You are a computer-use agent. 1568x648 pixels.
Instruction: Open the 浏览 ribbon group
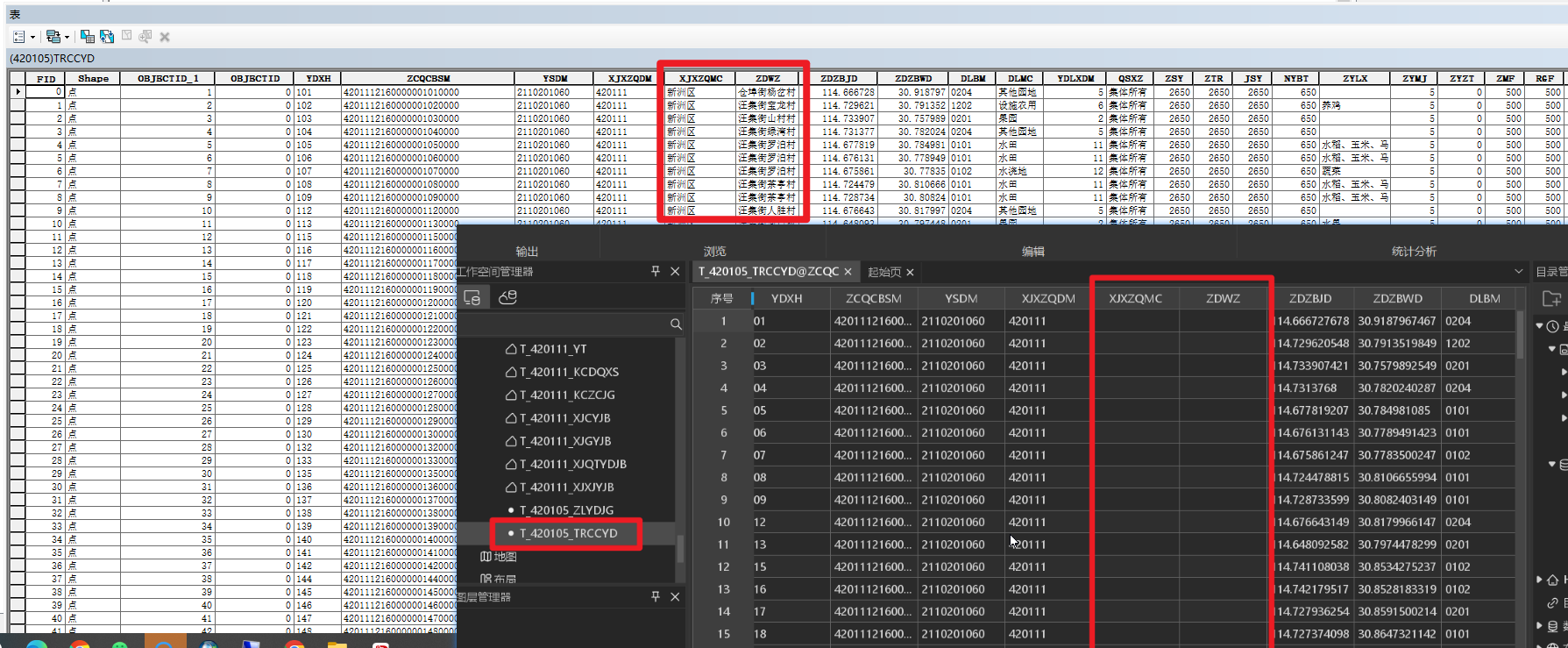point(715,252)
